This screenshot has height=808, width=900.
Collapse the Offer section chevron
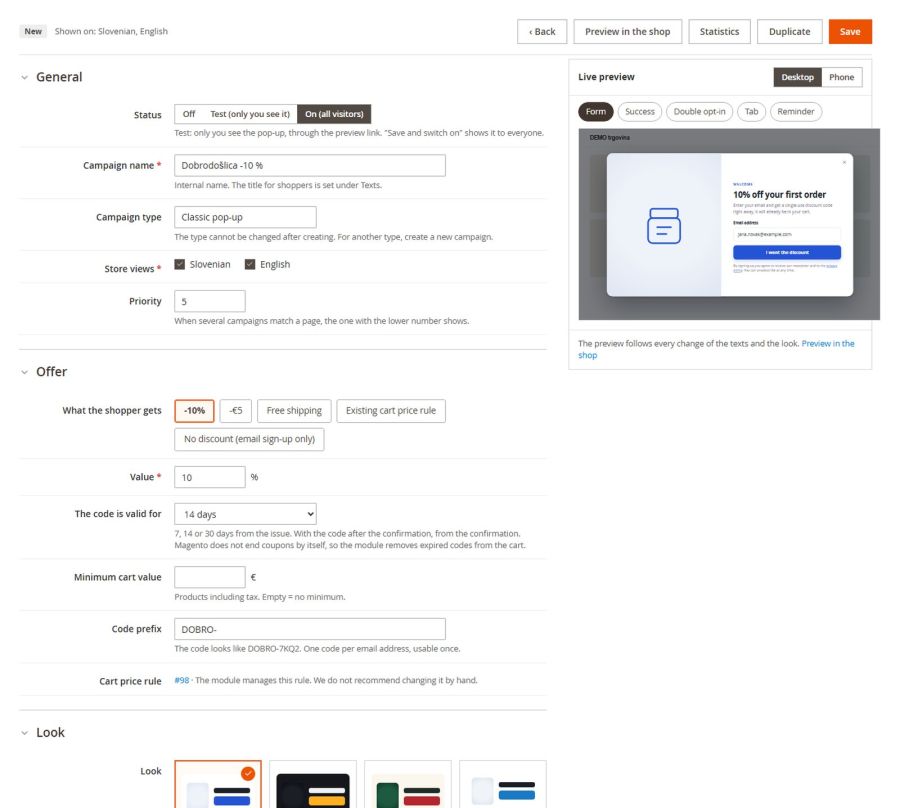(x=24, y=372)
